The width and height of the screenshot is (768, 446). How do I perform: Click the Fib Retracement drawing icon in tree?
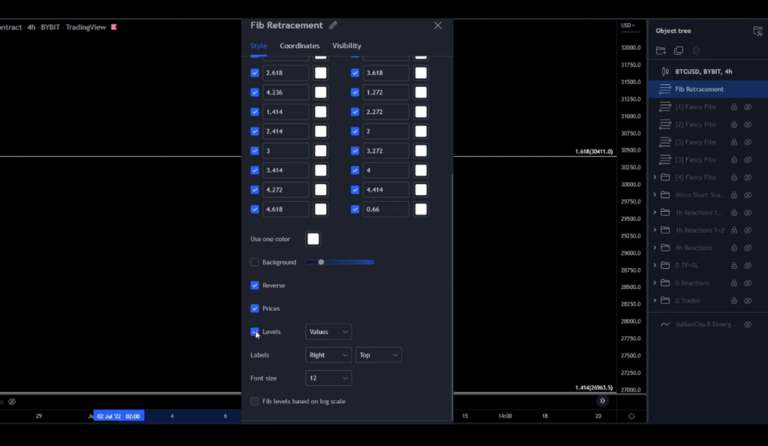coord(665,89)
